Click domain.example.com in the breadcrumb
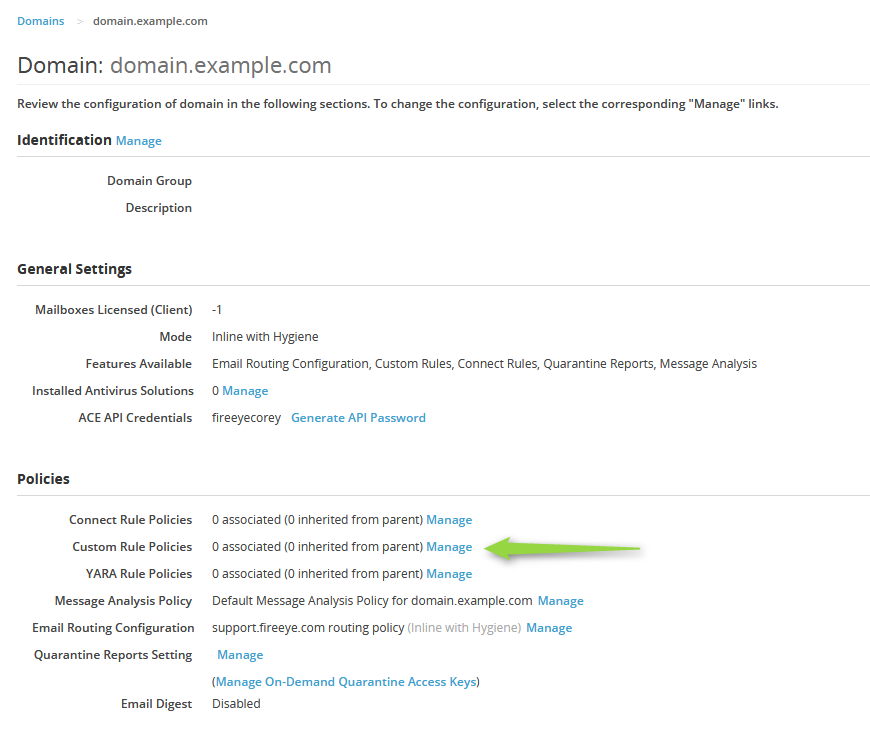This screenshot has width=870, height=742. pos(150,20)
